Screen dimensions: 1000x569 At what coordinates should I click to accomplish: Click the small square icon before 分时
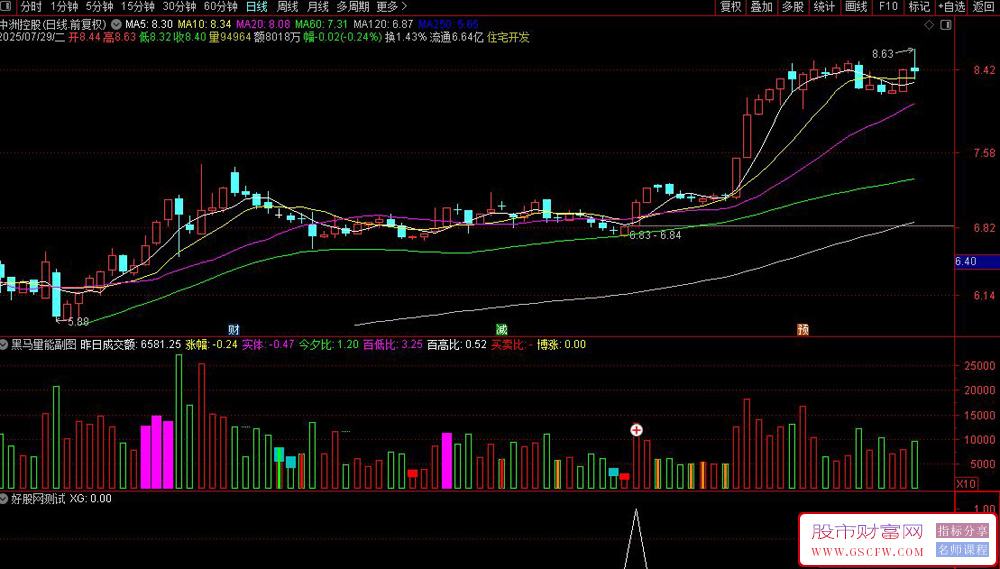6,7
